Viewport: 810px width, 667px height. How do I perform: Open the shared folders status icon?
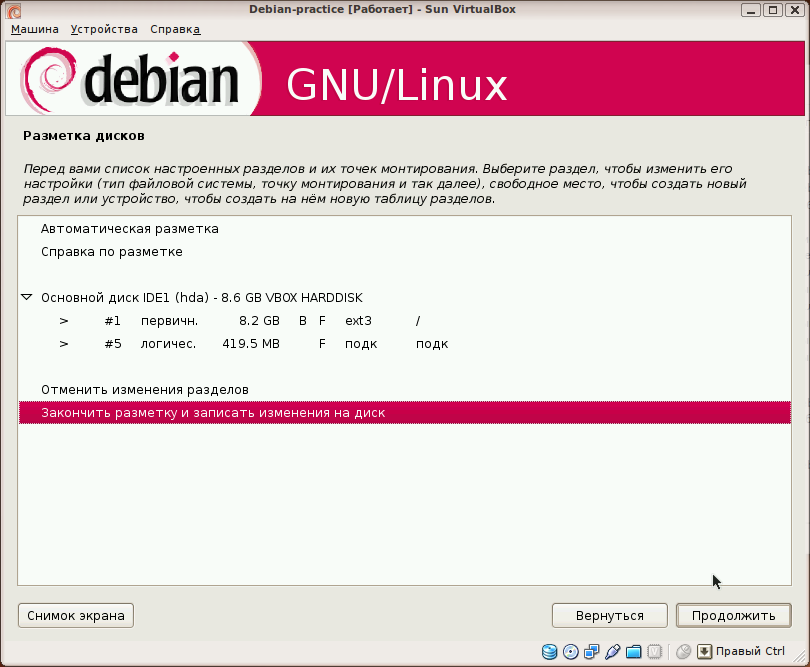(633, 652)
